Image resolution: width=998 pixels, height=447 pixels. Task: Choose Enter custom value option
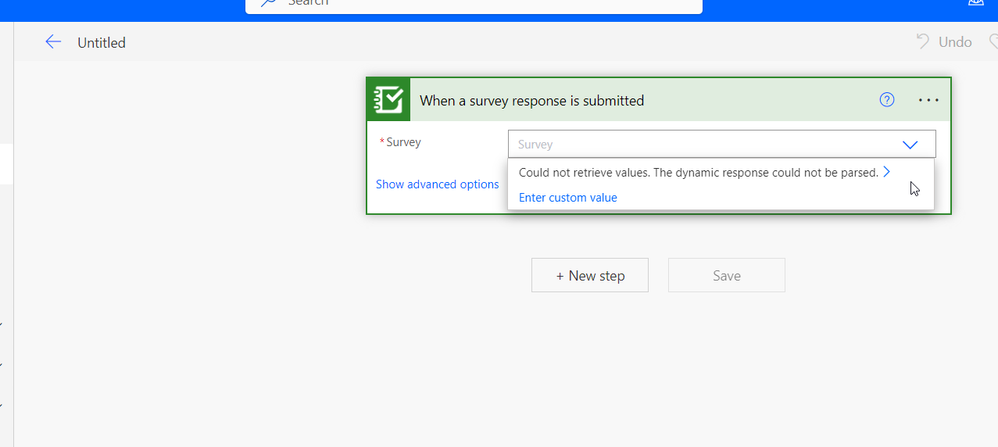[x=568, y=198]
